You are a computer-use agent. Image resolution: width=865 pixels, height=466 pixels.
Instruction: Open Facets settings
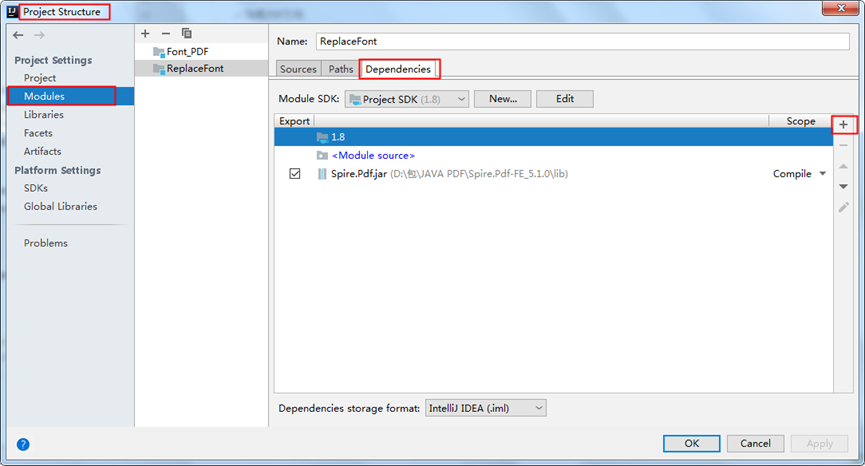(x=38, y=133)
